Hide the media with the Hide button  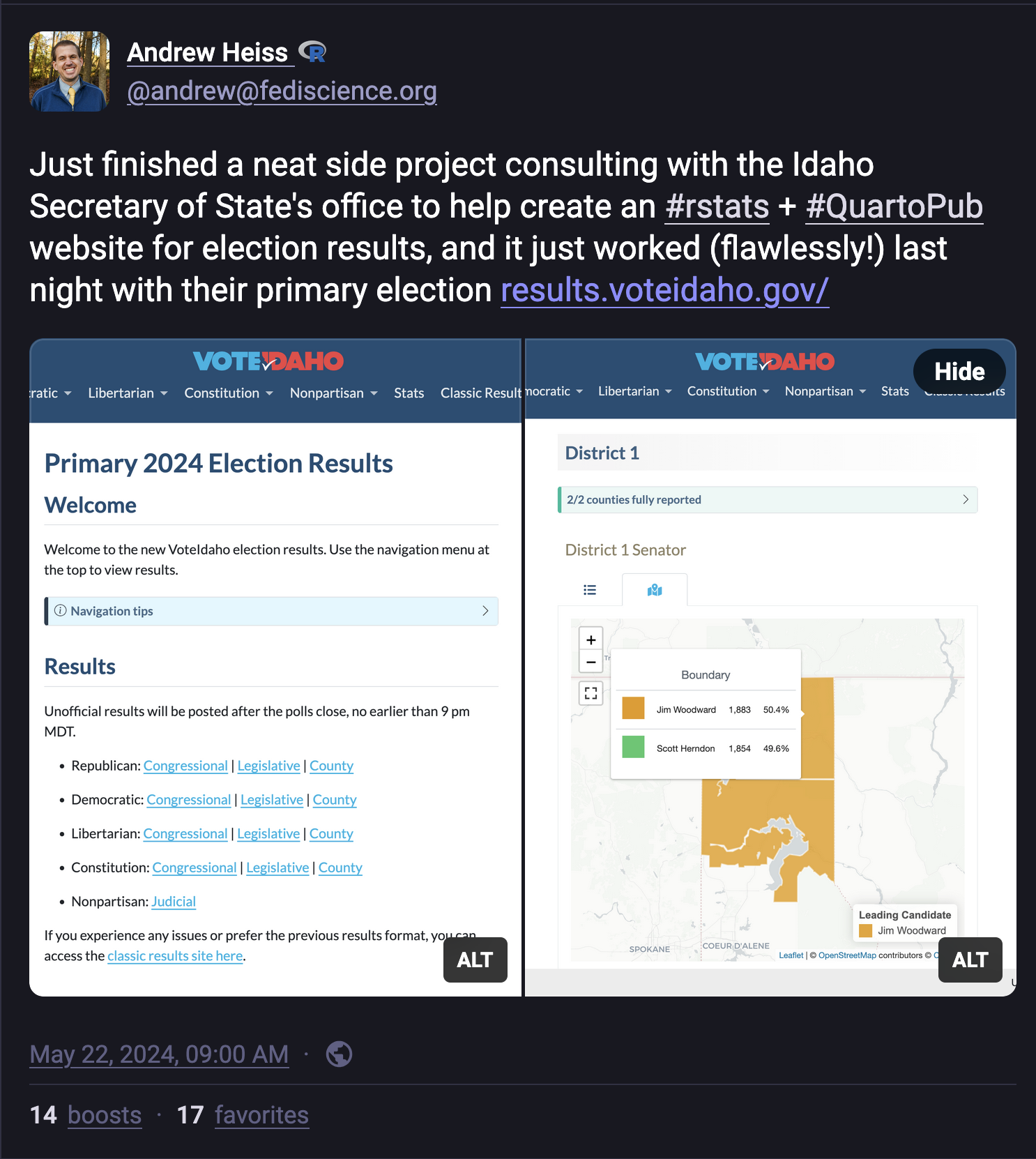959,371
